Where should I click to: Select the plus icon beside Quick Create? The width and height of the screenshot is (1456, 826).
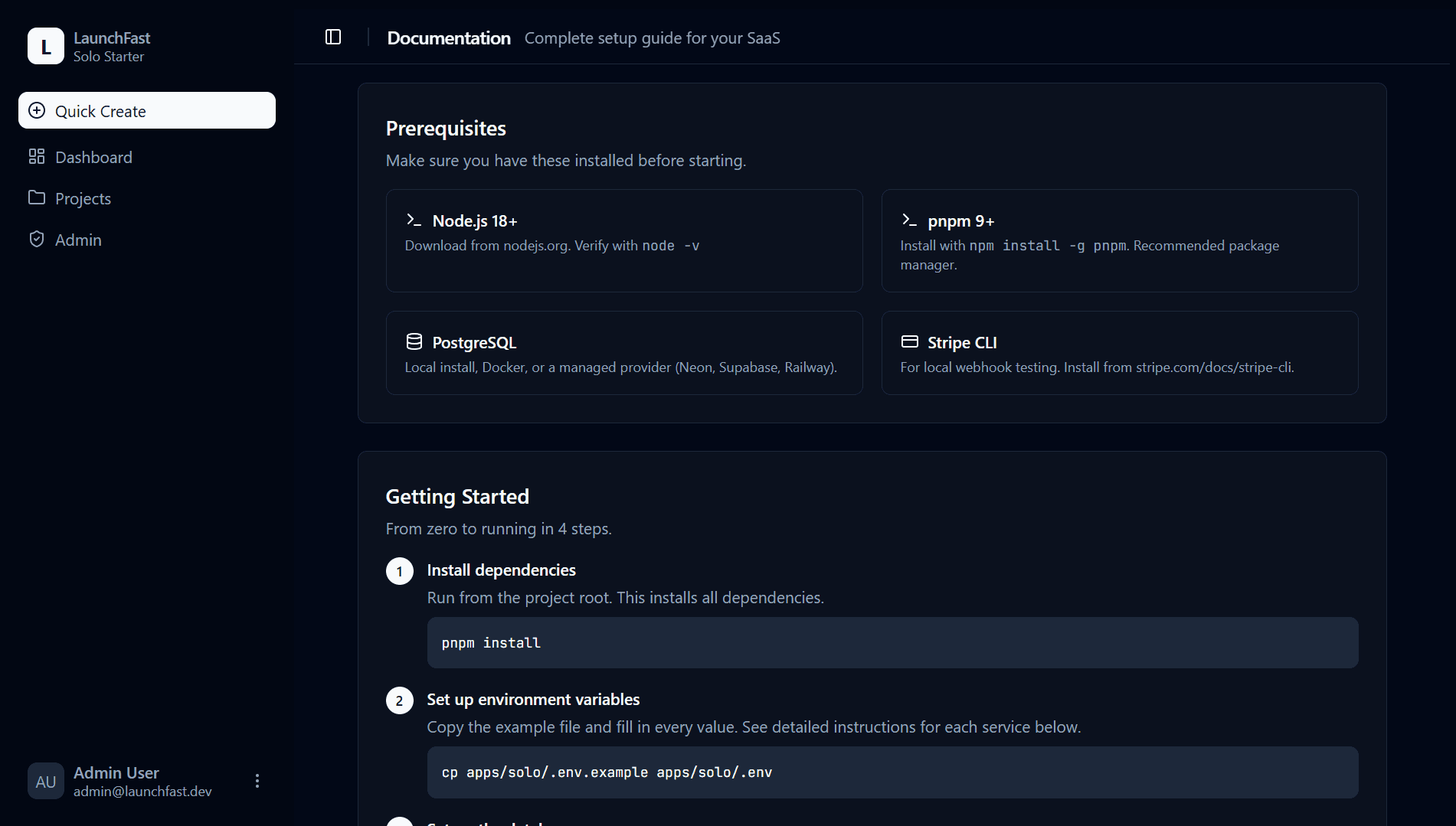(x=37, y=110)
